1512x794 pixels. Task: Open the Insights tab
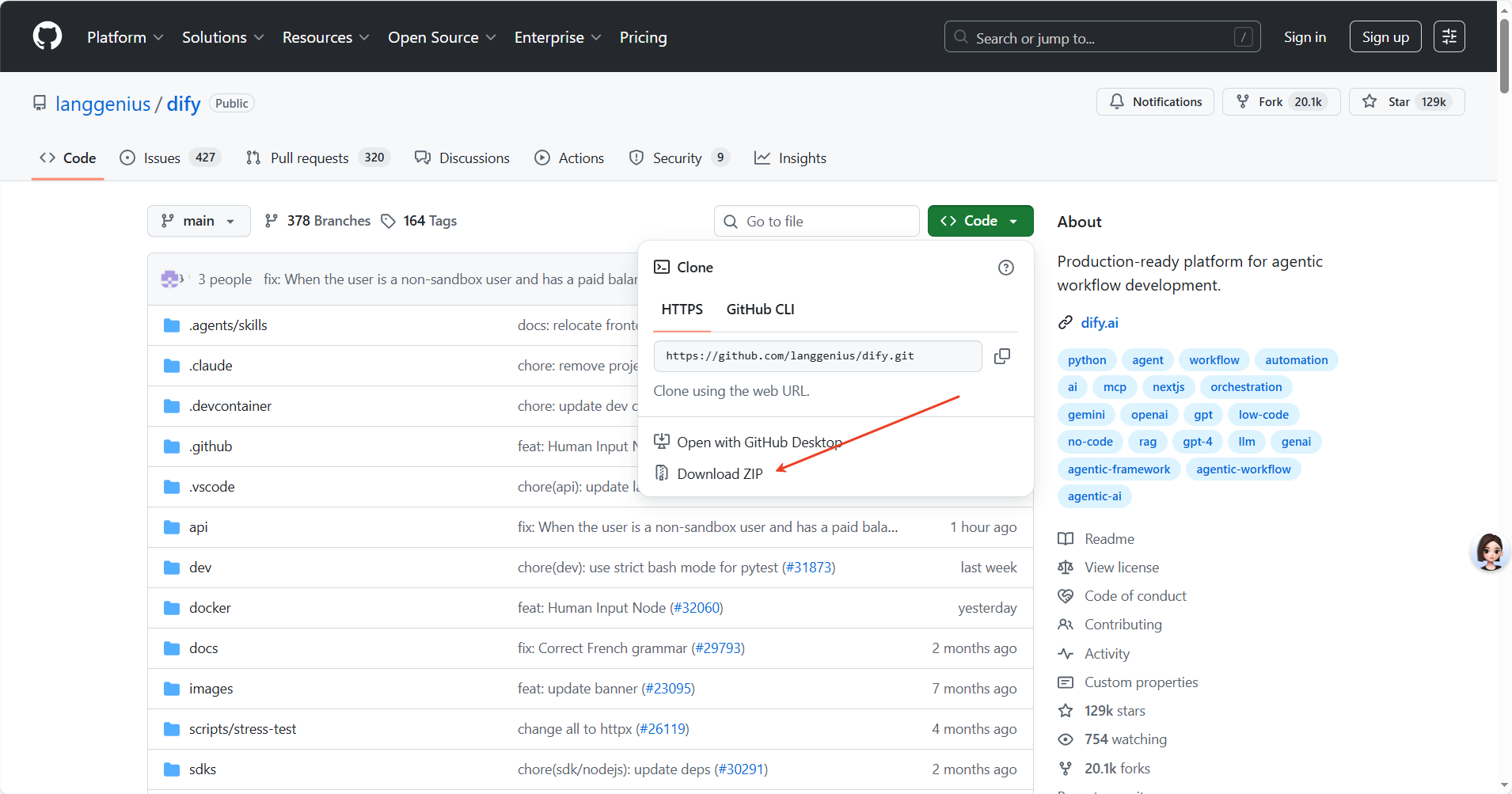tap(790, 158)
